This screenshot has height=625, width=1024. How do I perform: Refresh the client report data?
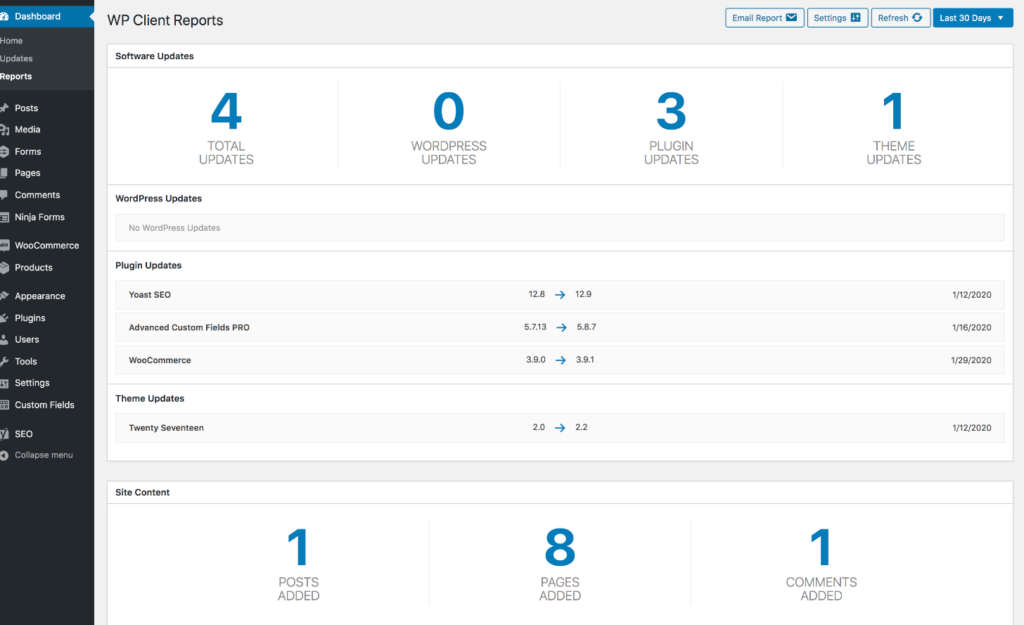900,18
